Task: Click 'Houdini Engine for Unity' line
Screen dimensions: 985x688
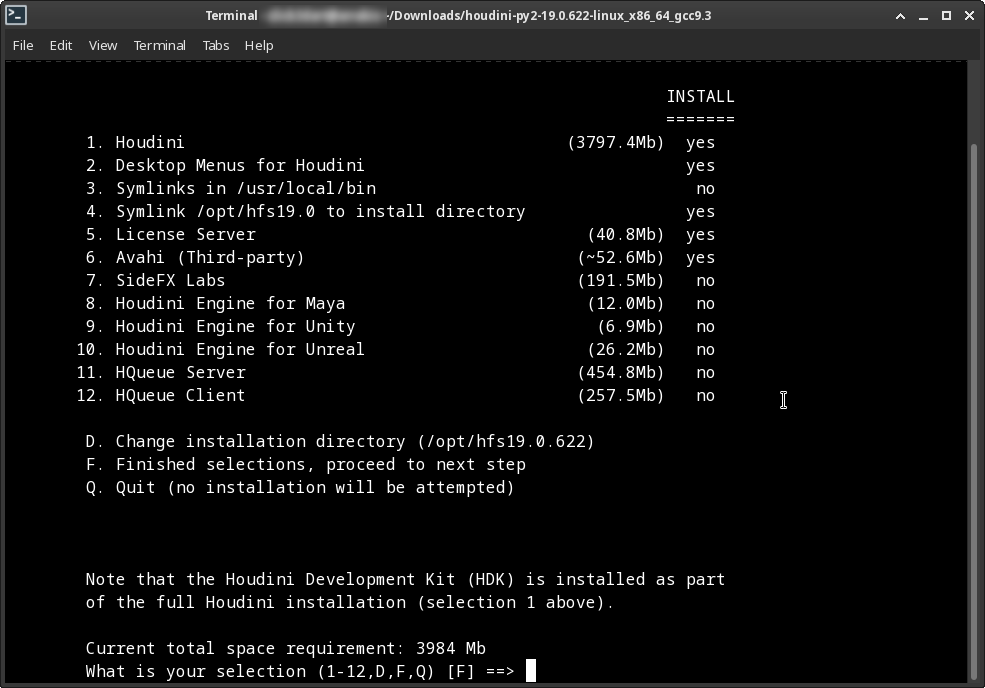Action: coord(401,326)
